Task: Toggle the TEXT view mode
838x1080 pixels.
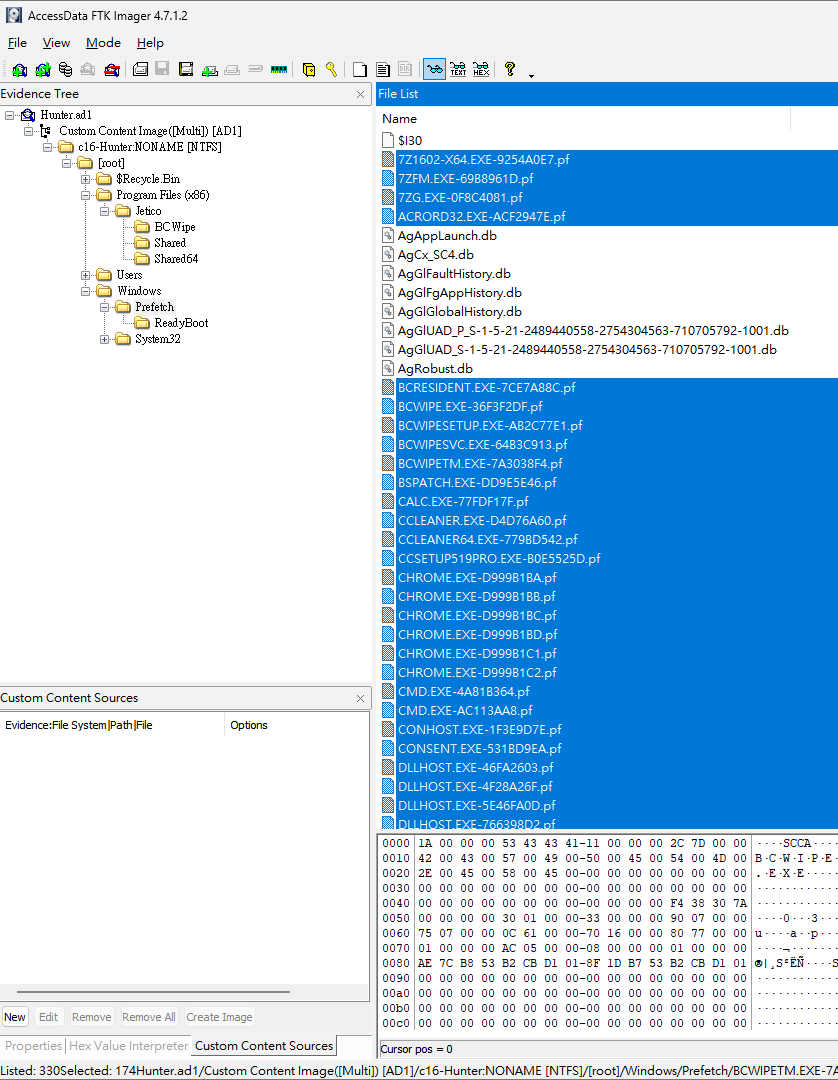Action: tap(458, 70)
